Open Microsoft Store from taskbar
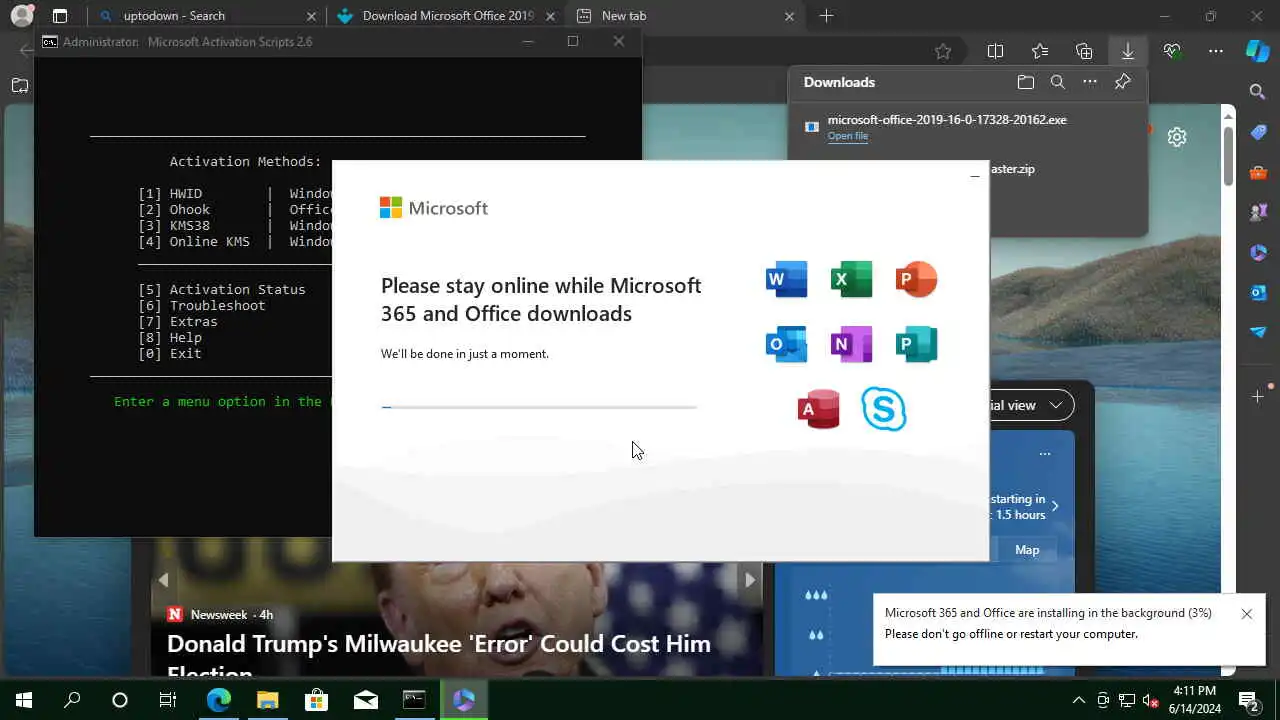Viewport: 1280px width, 720px height. click(x=316, y=700)
